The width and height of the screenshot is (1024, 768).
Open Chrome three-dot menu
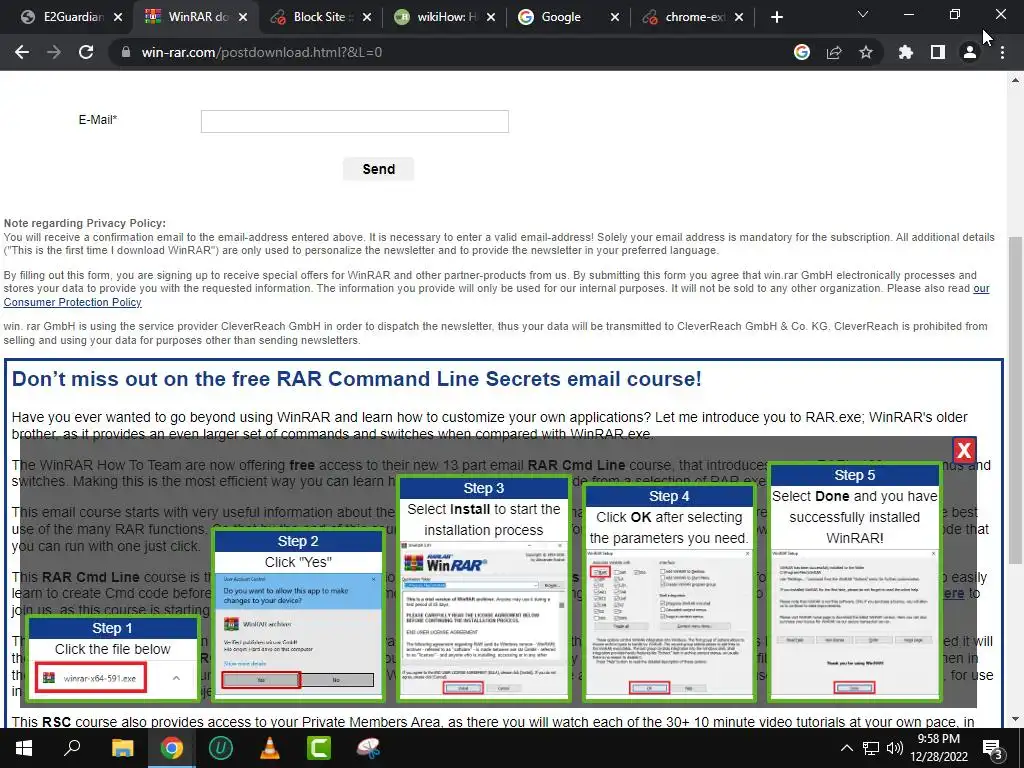coord(1002,52)
